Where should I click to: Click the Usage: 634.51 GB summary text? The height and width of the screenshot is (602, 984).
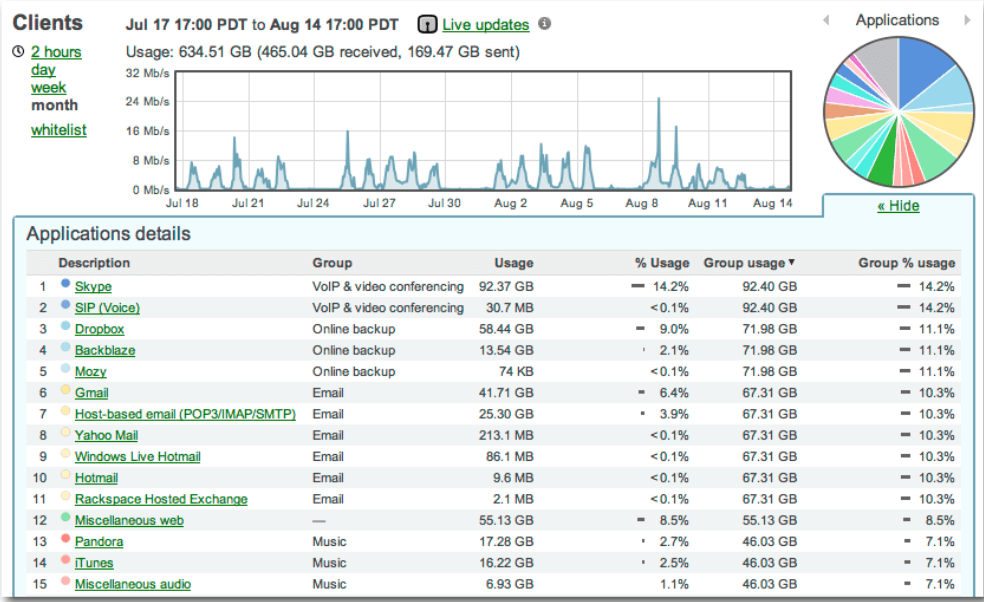[323, 52]
